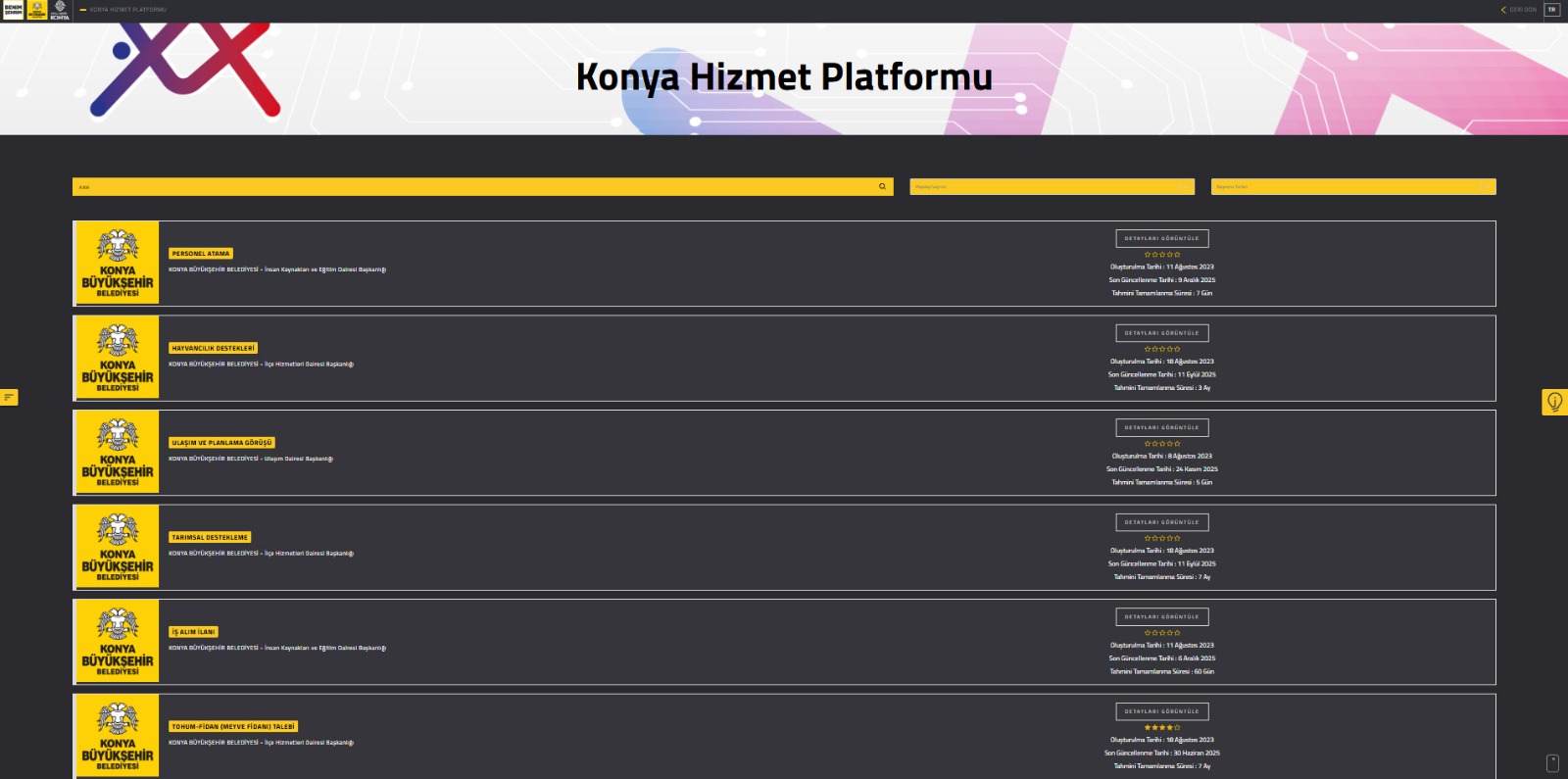Image resolution: width=1568 pixels, height=779 pixels.
Task: Click the Akıllı Şehir Konya logo
Action: 60,10
